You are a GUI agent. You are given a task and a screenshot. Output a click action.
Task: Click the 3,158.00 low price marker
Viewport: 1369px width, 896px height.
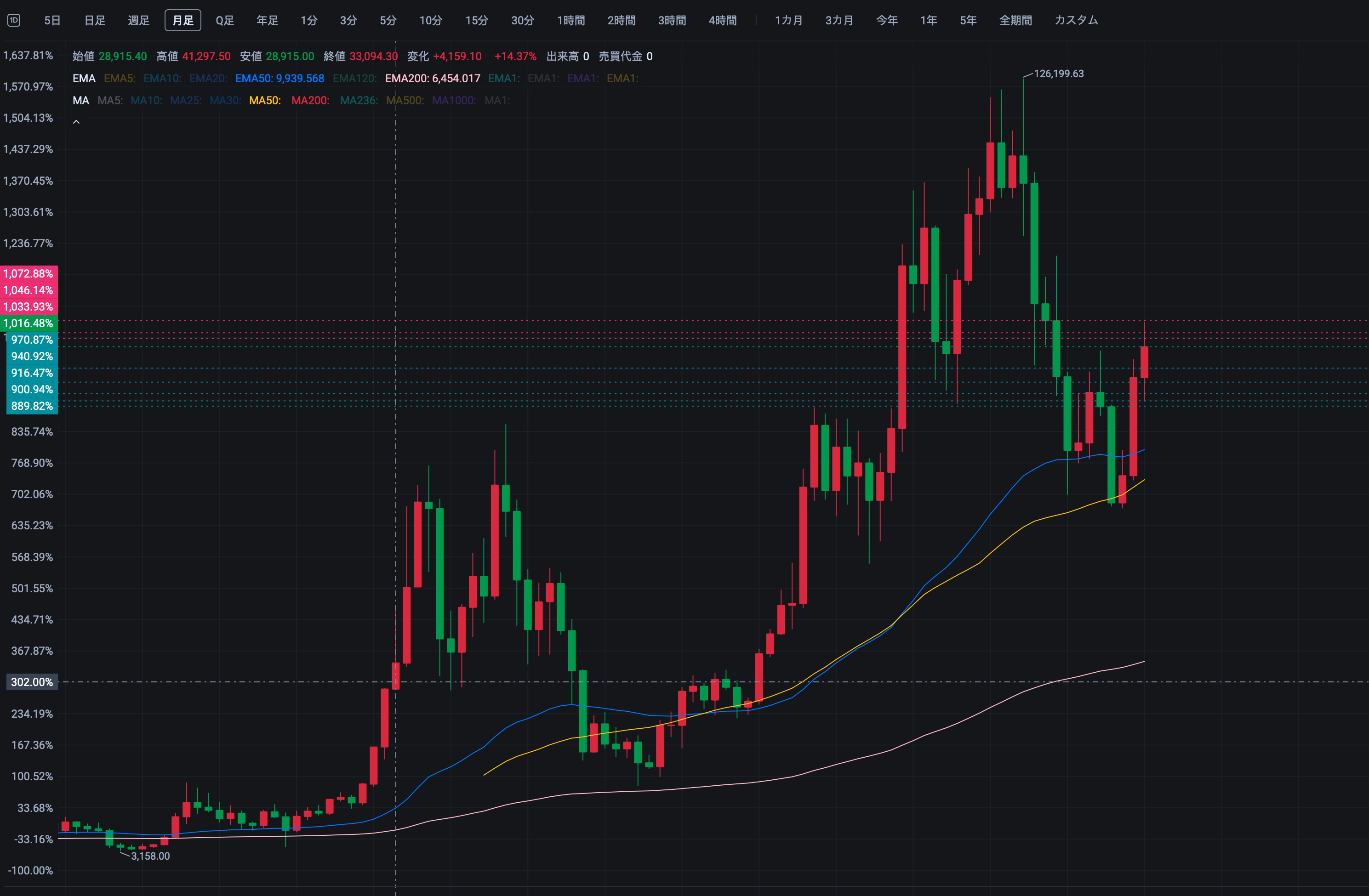[150, 856]
